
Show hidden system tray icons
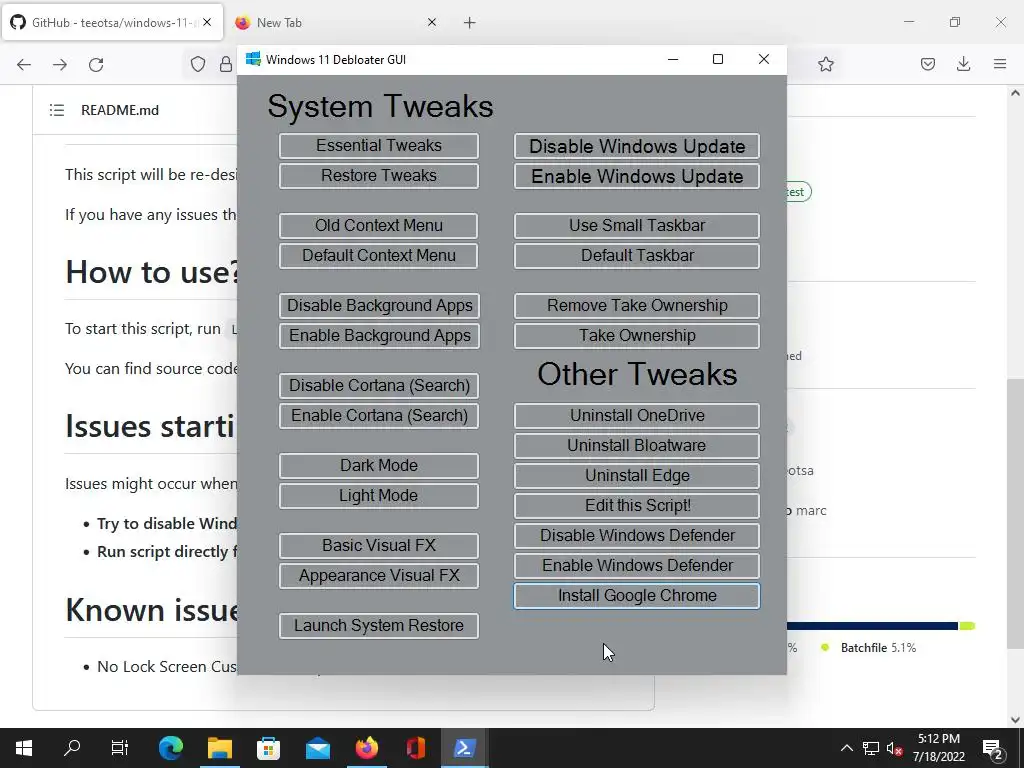846,748
